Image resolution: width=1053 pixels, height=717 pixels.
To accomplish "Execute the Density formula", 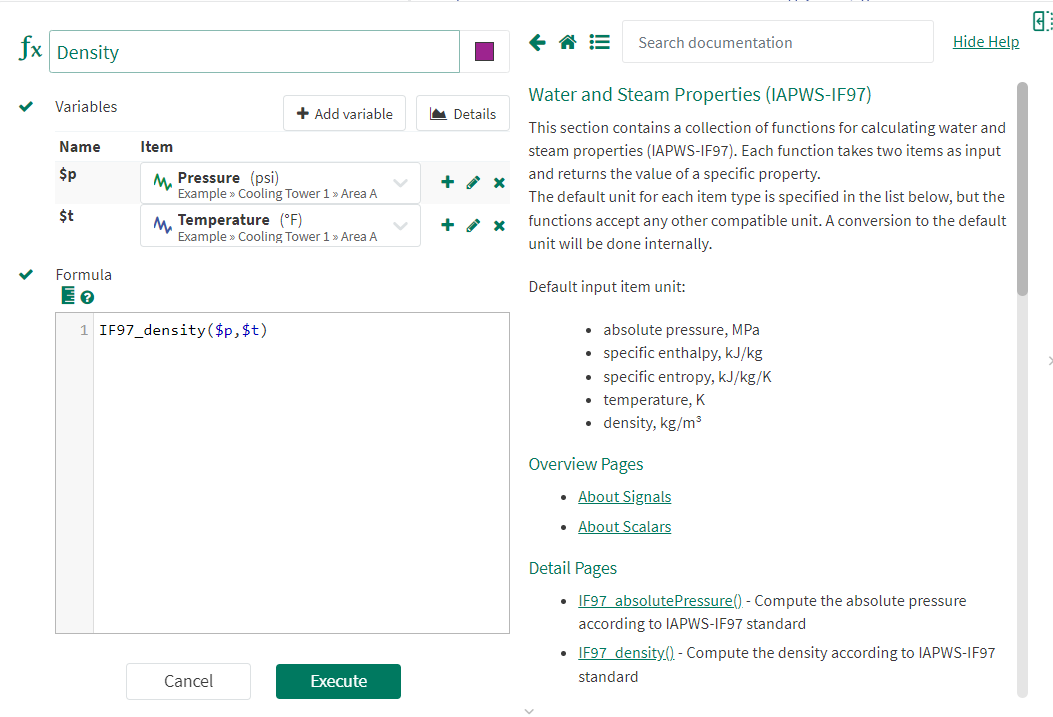I will click(338, 681).
